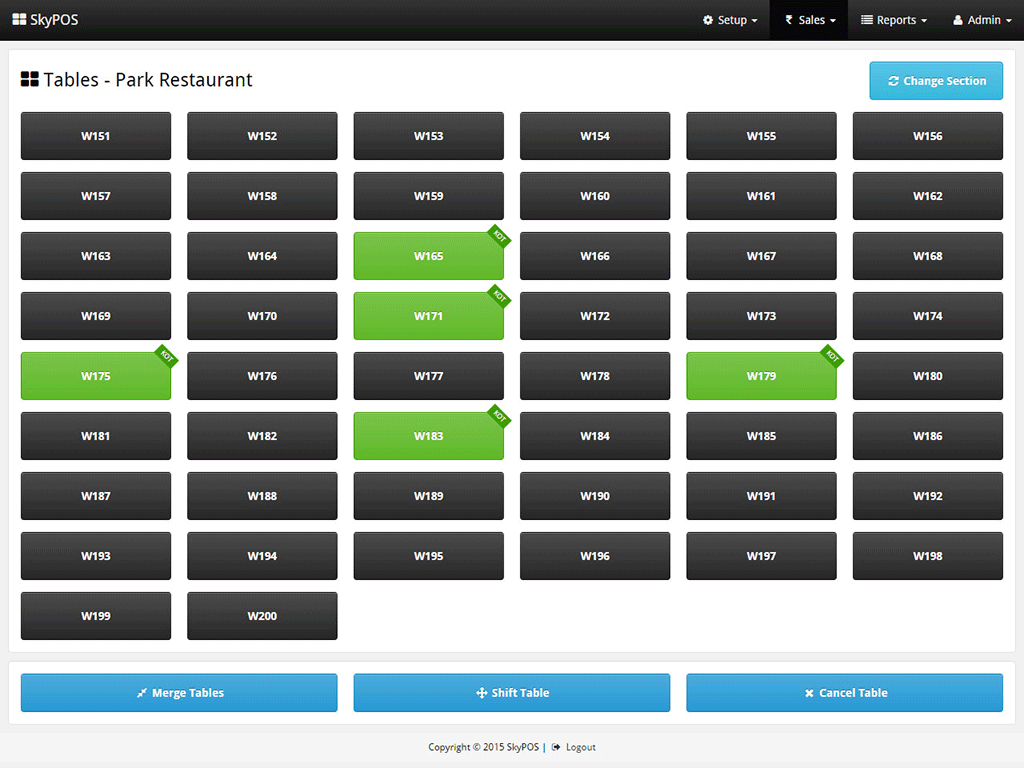The height and width of the screenshot is (768, 1024).
Task: Click the SkyPOS brand name text
Action: pos(54,20)
